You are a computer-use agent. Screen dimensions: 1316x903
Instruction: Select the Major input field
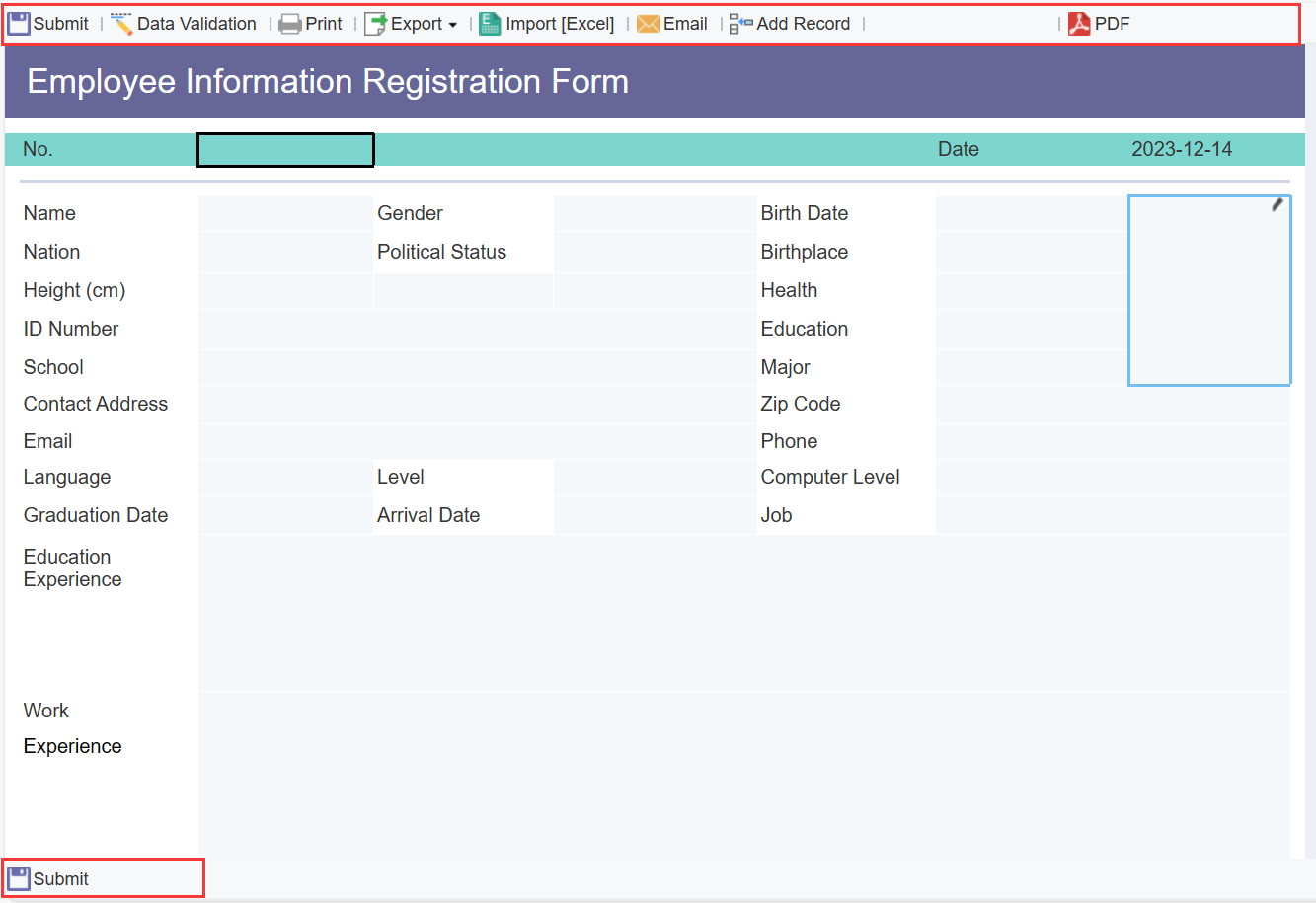(x=1031, y=367)
